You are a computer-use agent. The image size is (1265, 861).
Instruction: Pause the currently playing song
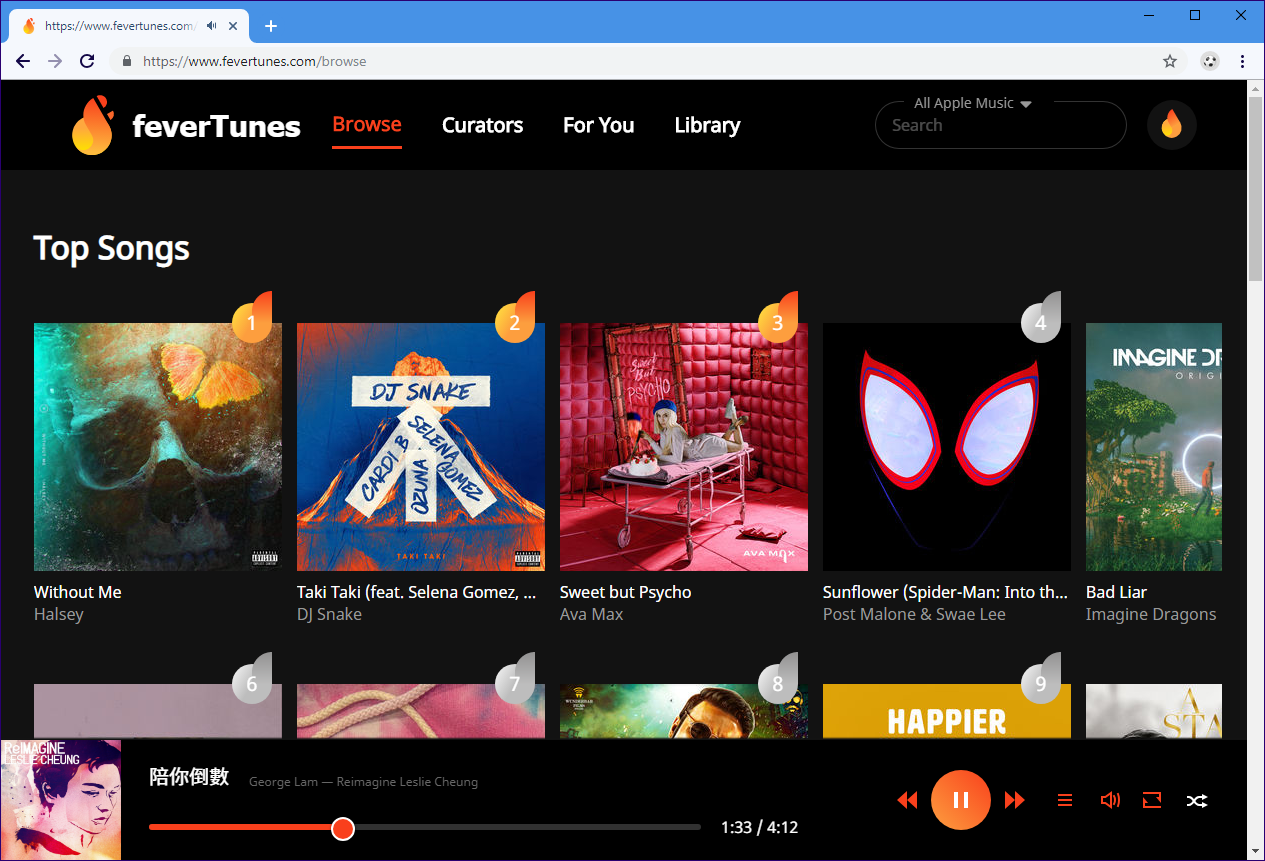tap(961, 800)
